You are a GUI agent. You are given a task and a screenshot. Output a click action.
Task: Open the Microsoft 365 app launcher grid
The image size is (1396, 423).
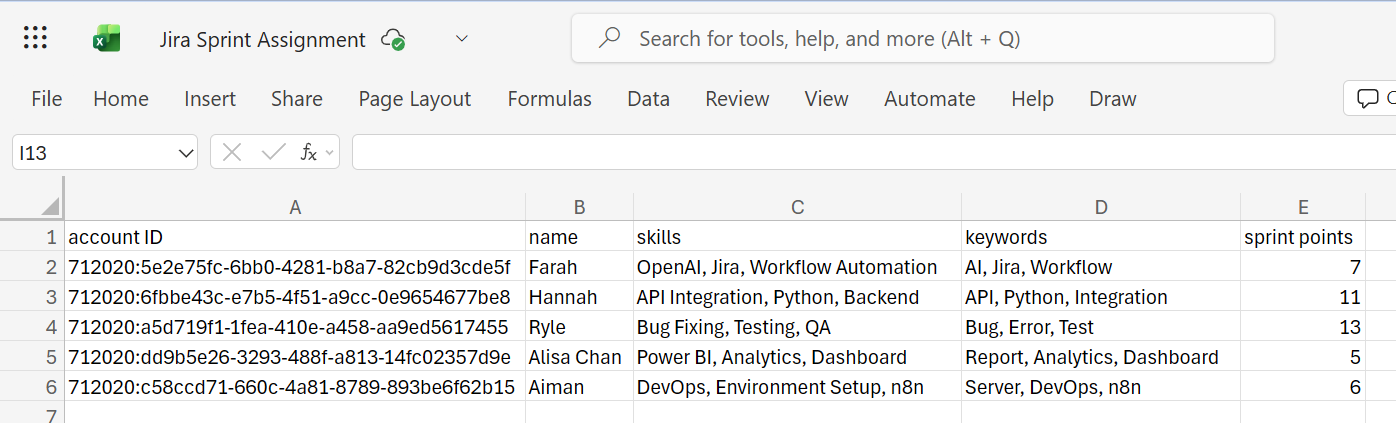[x=35, y=39]
